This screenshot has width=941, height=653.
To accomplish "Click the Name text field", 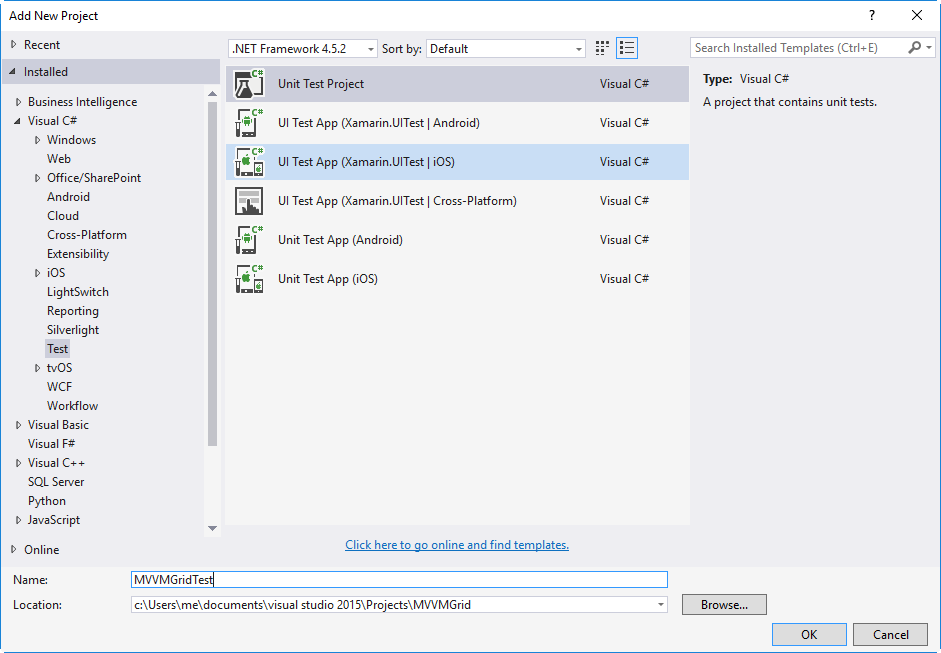I will tap(399, 579).
